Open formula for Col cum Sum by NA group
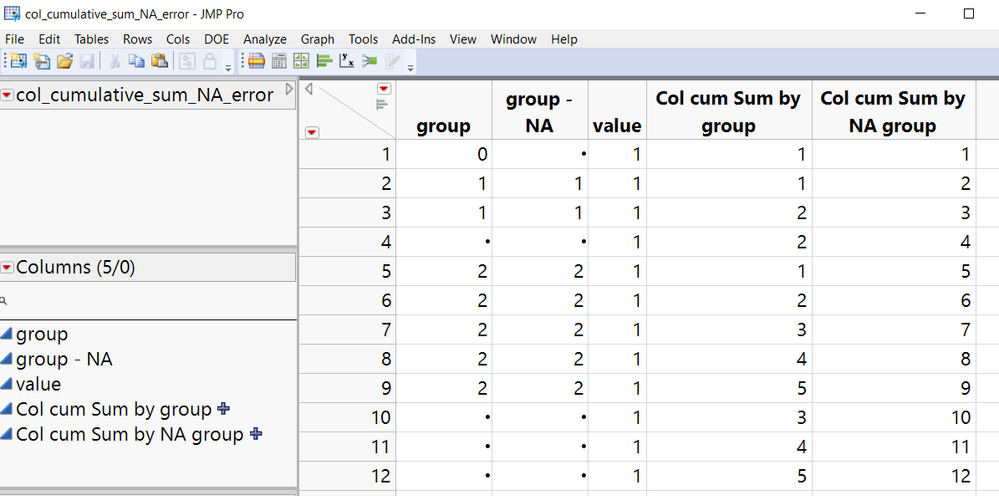 (255, 434)
